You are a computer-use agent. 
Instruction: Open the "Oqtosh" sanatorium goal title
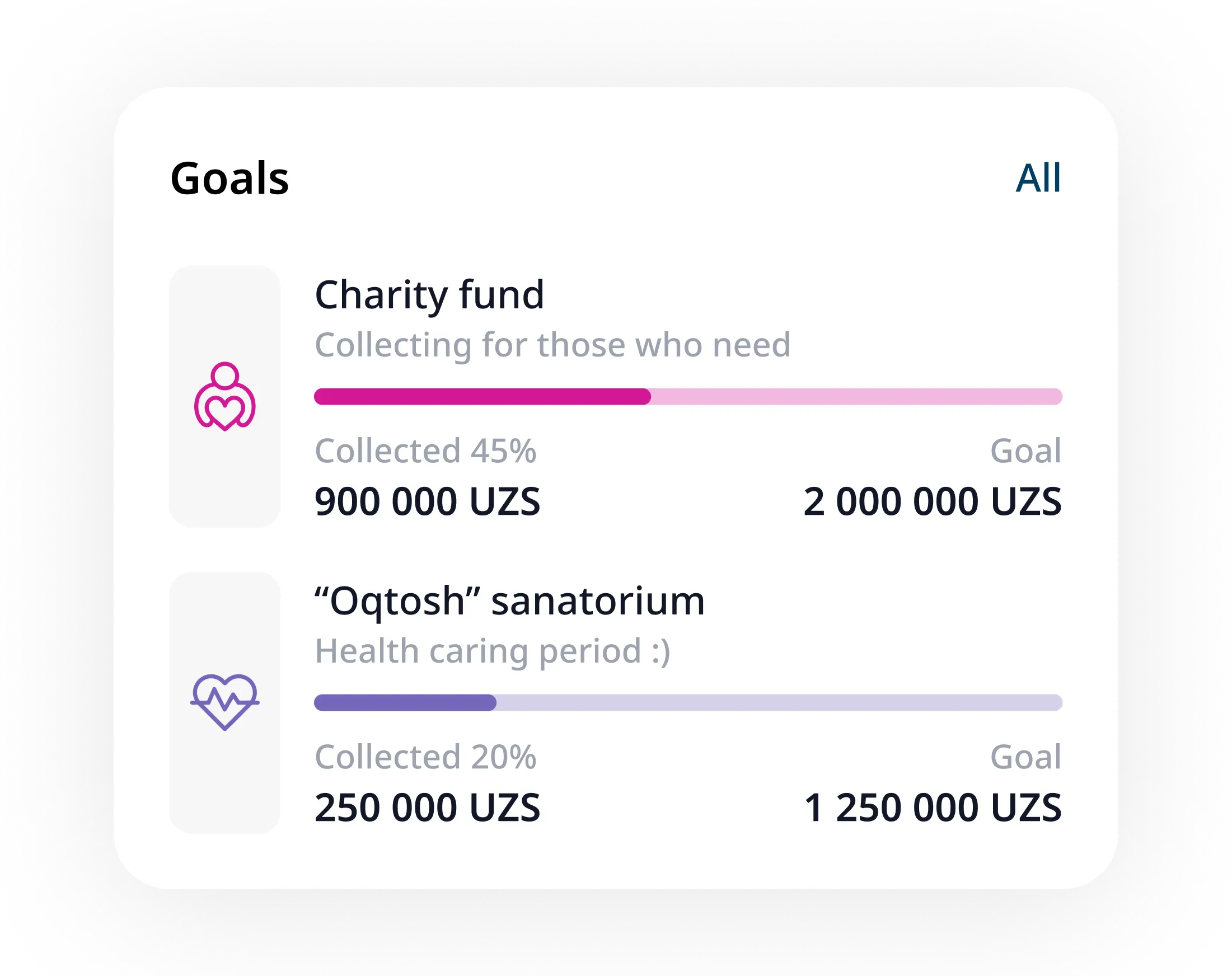pyautogui.click(x=510, y=601)
